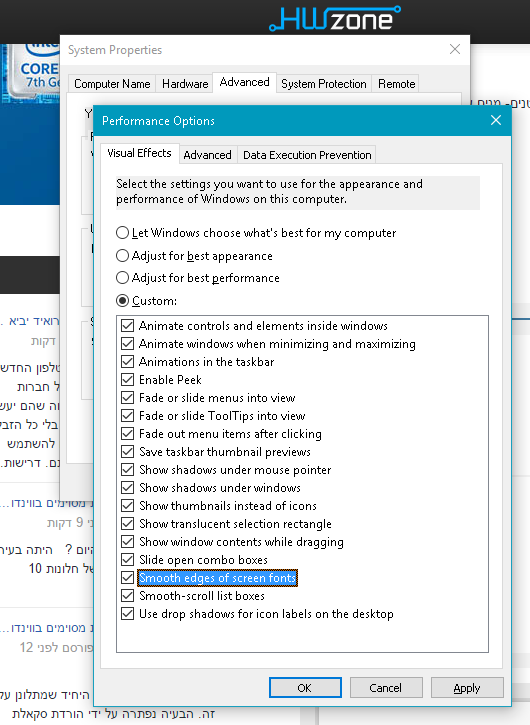
Task: Toggle Show thumbnails instead of icons
Action: (x=128, y=506)
